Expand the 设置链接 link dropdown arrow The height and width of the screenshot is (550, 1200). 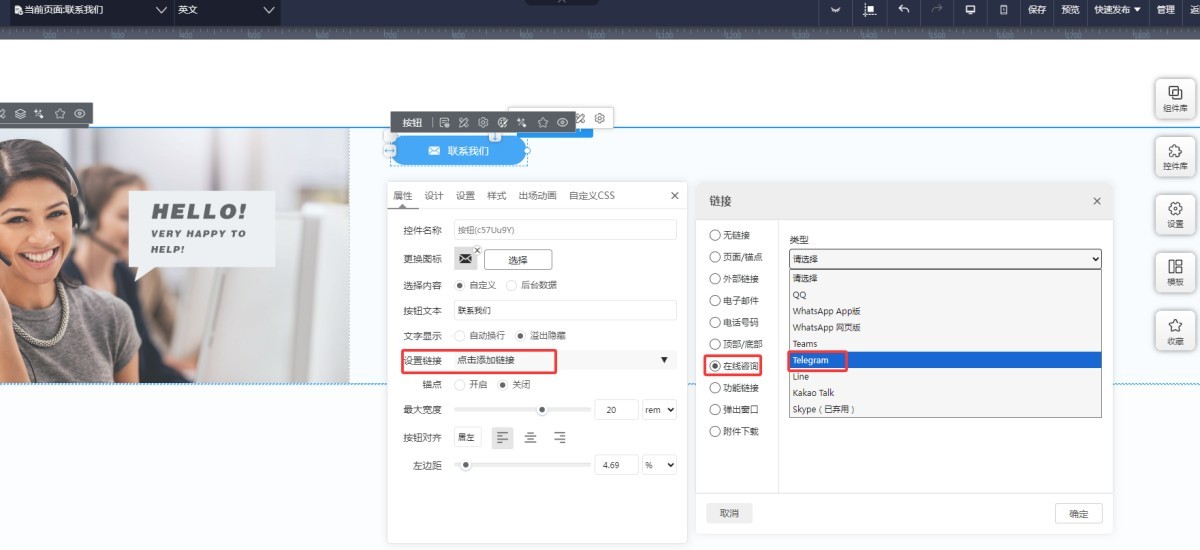pyautogui.click(x=664, y=360)
